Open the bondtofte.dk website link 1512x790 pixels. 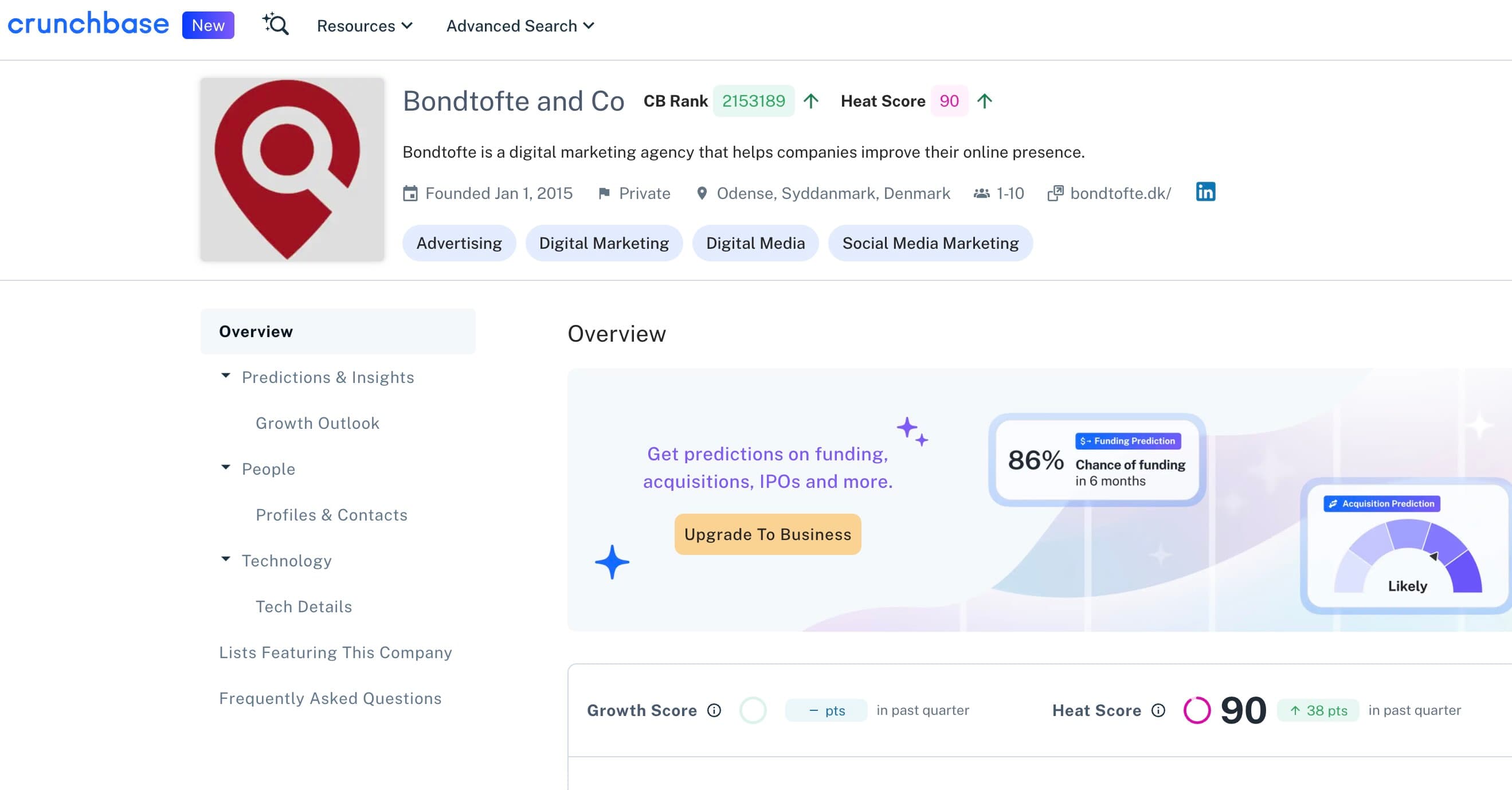coord(1120,193)
